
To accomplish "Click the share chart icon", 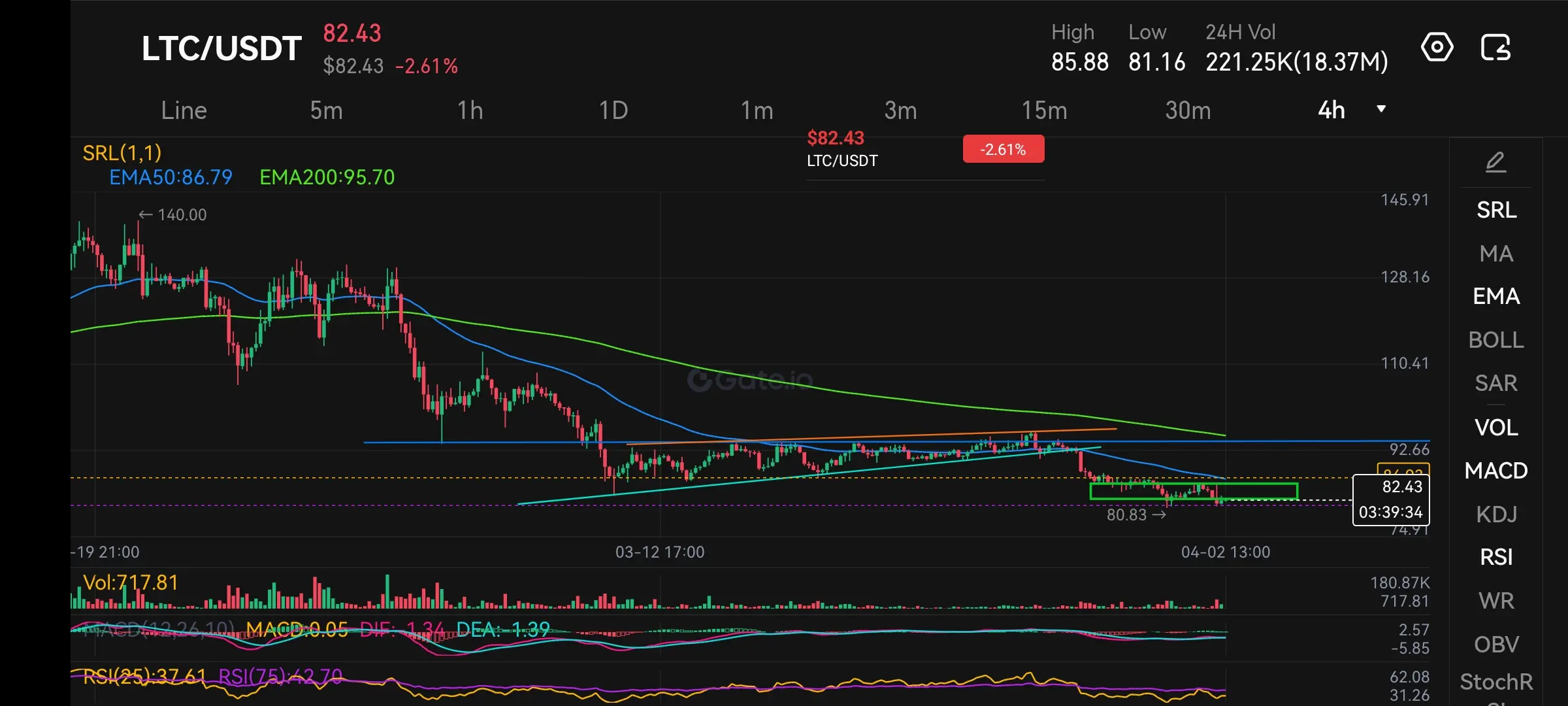I will [x=1495, y=47].
